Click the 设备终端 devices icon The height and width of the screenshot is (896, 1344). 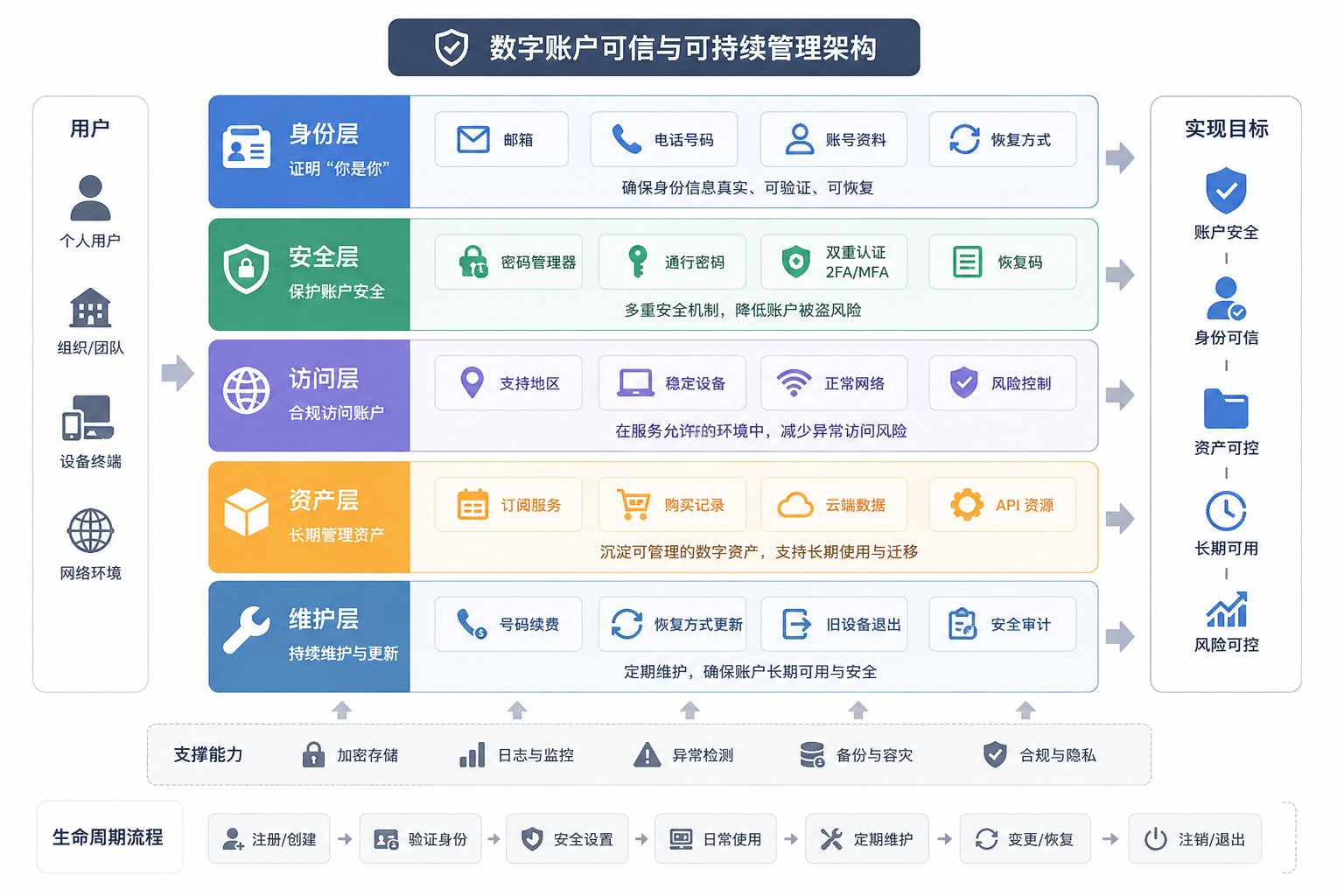pos(87,417)
